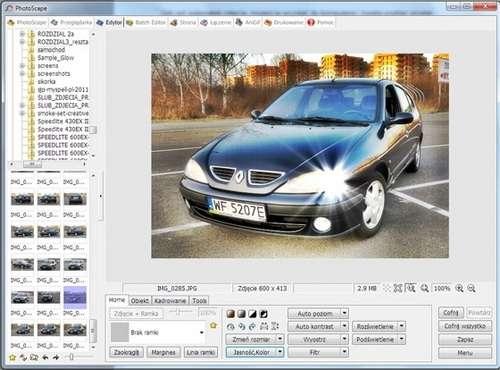Viewport: 500px width, 370px height.
Task: Click the magnifier icon left of 100%
Action: tap(424, 288)
